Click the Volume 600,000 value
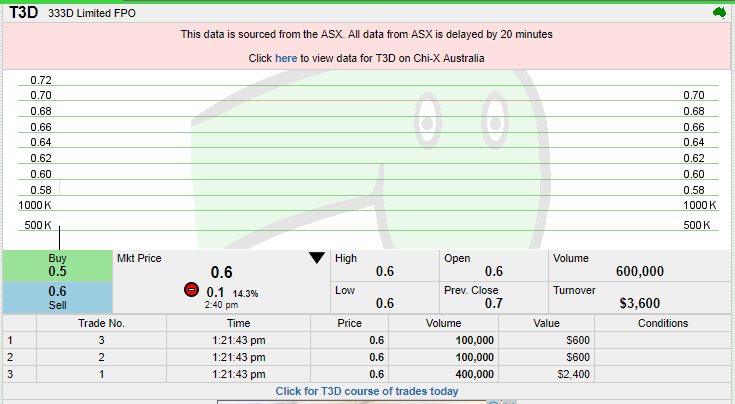The width and height of the screenshot is (735, 404). [640, 271]
